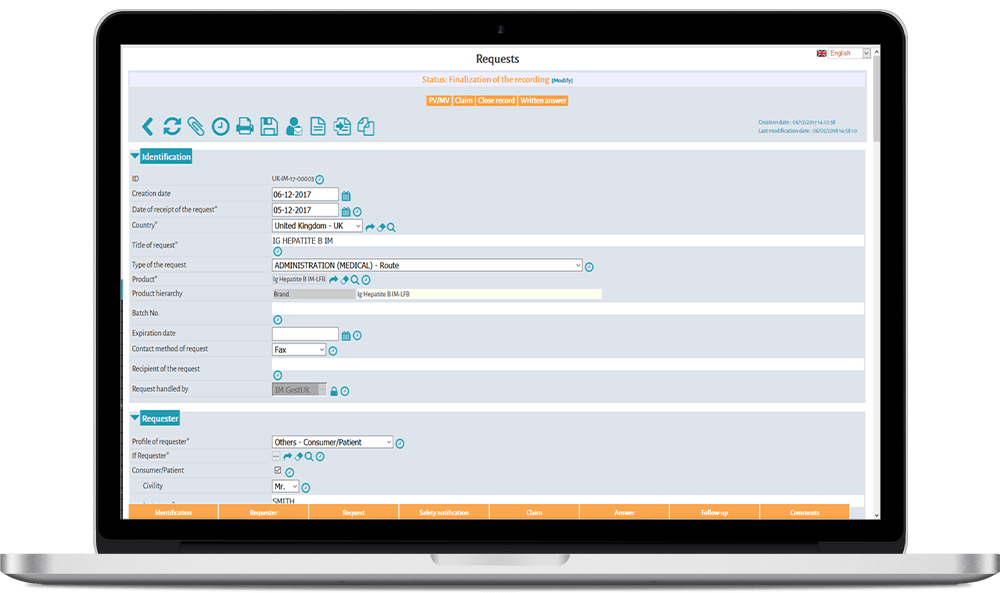Jump to Comments bottom tab
Viewport: 1000px width, 593px height.
(x=804, y=512)
